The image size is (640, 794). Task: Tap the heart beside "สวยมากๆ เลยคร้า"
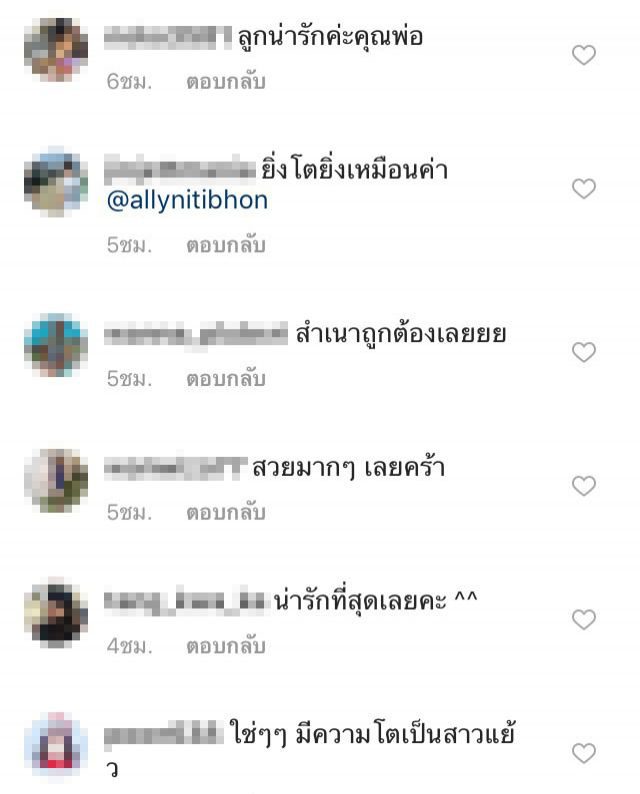583,486
